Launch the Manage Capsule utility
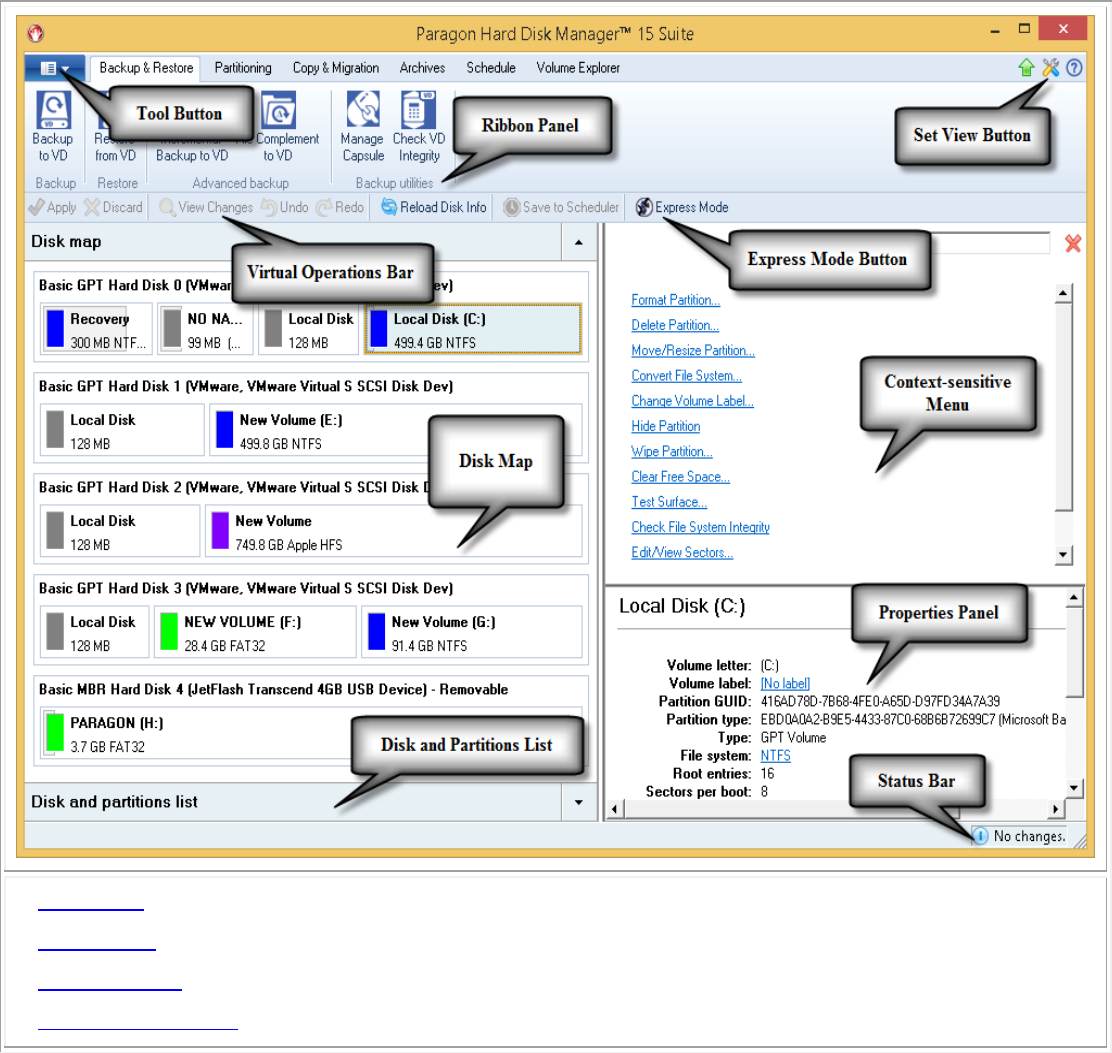Image resolution: width=1112 pixels, height=1053 pixels. point(362,128)
